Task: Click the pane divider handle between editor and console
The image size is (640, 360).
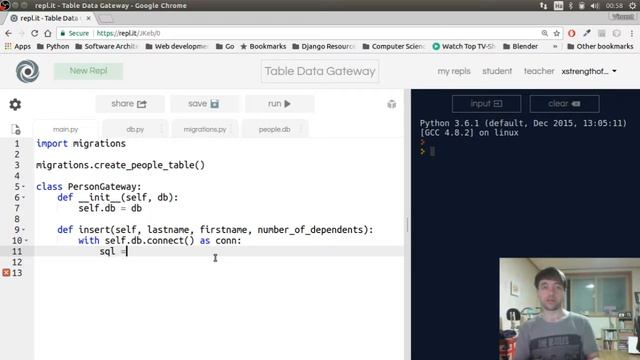Action: click(407, 224)
